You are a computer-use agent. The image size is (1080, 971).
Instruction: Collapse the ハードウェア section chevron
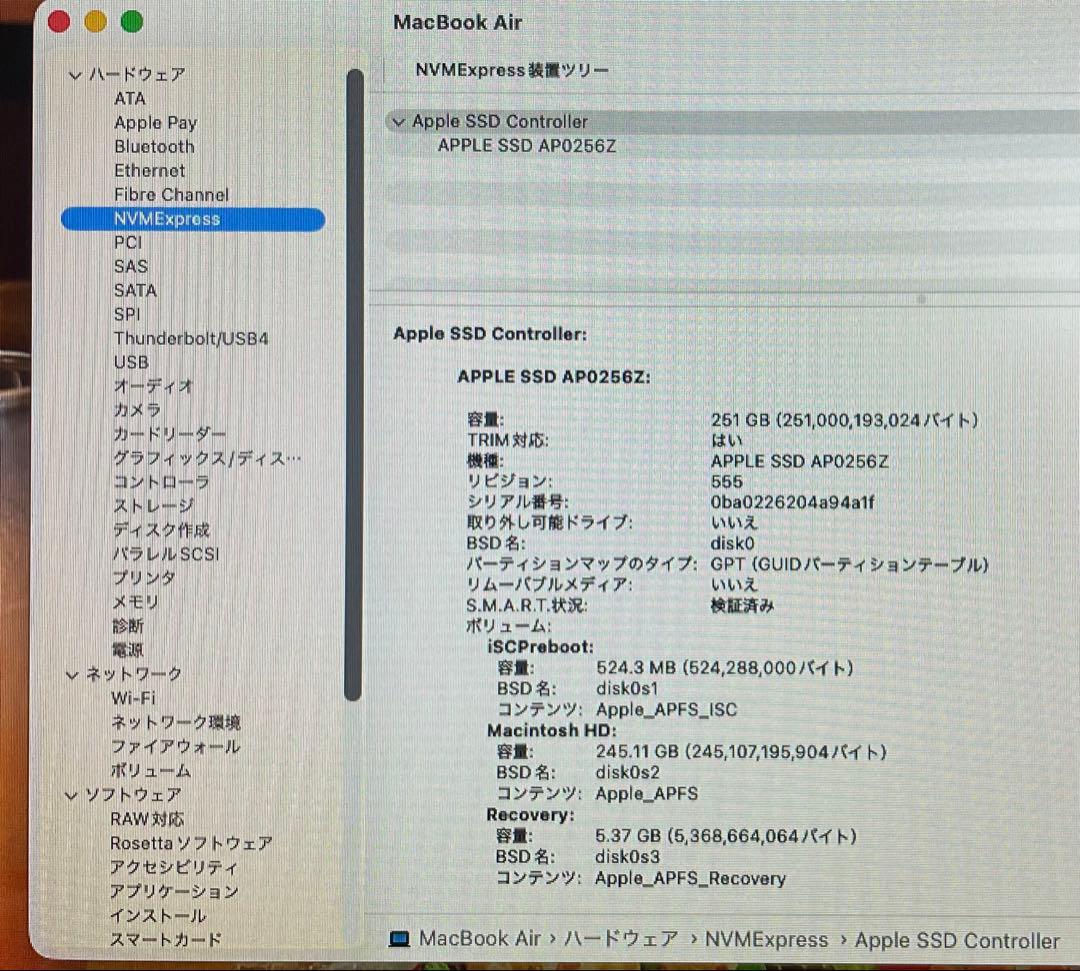[x=75, y=74]
